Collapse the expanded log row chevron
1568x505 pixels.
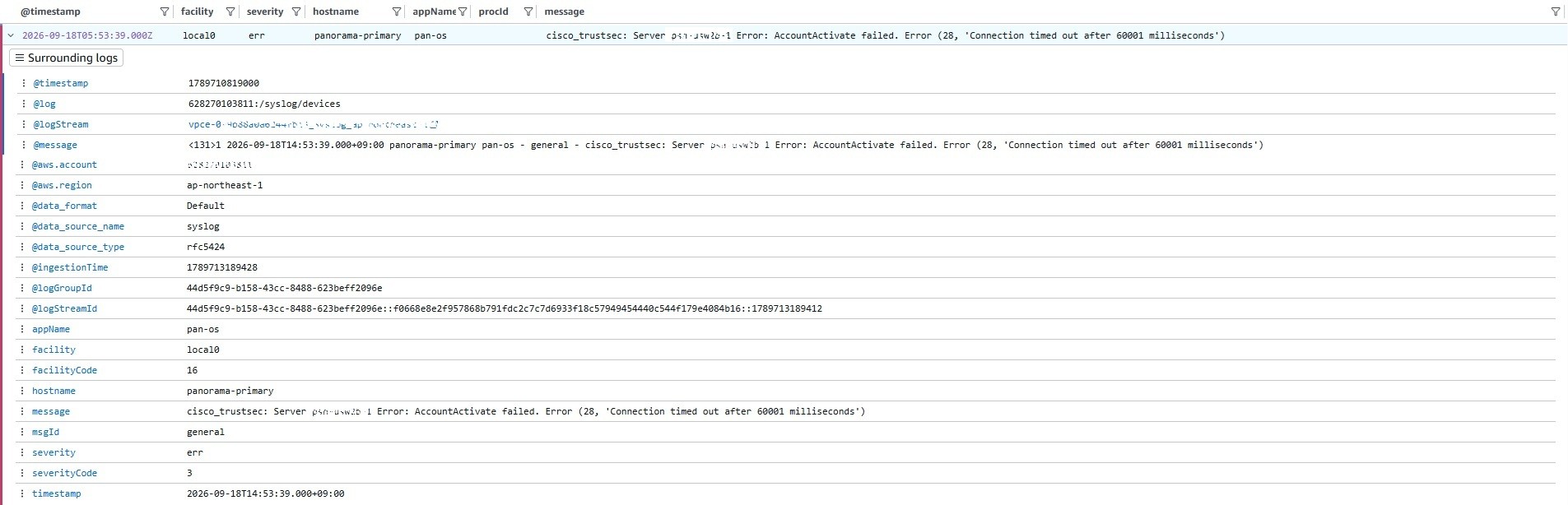point(11,35)
